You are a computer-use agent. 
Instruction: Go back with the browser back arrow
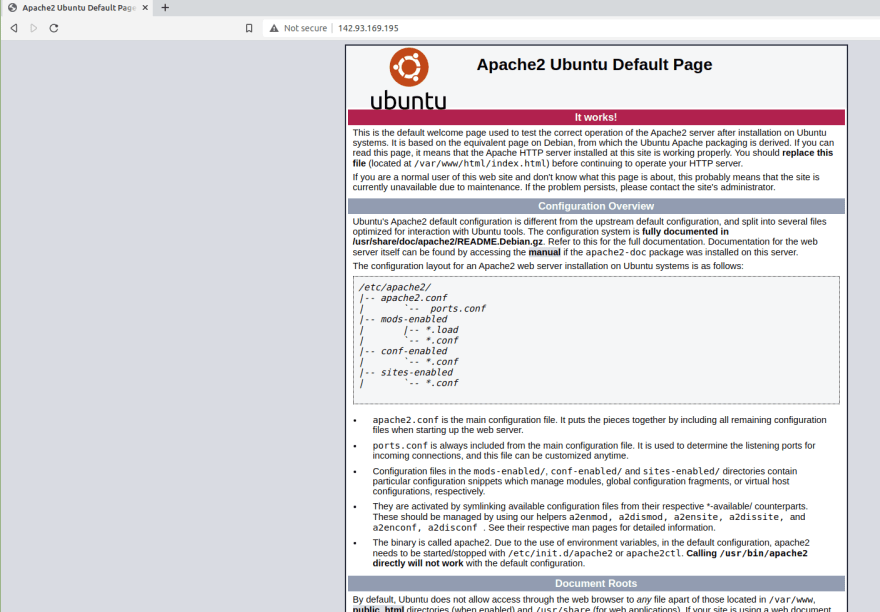14,28
